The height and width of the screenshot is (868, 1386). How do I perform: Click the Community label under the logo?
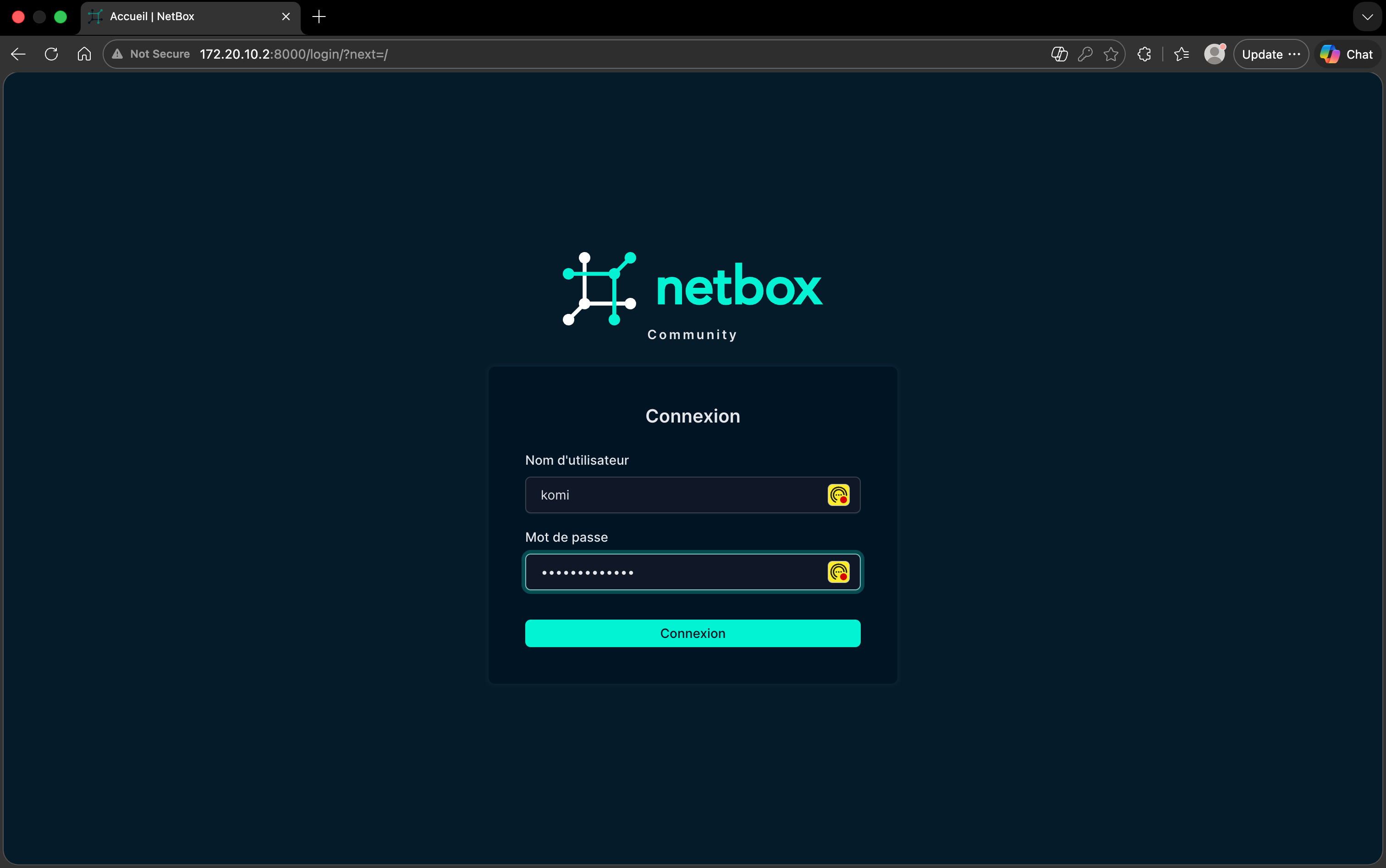tap(693, 335)
